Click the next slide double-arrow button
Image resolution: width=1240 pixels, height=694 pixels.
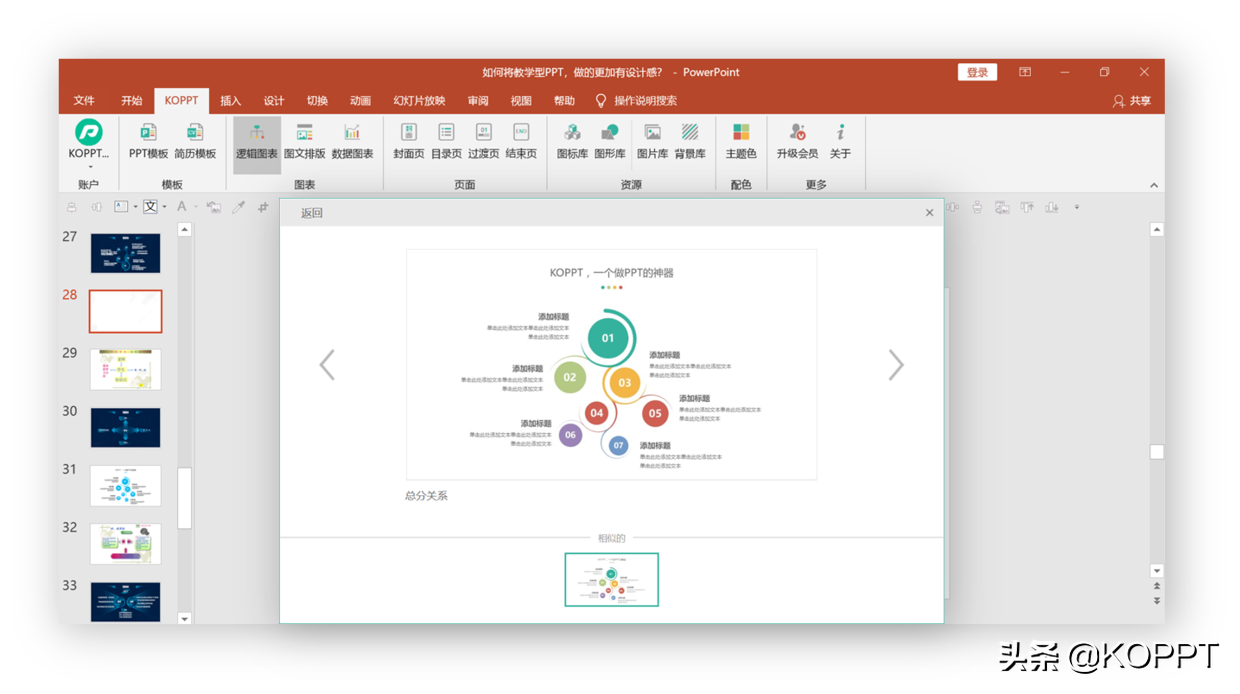coord(1157,601)
